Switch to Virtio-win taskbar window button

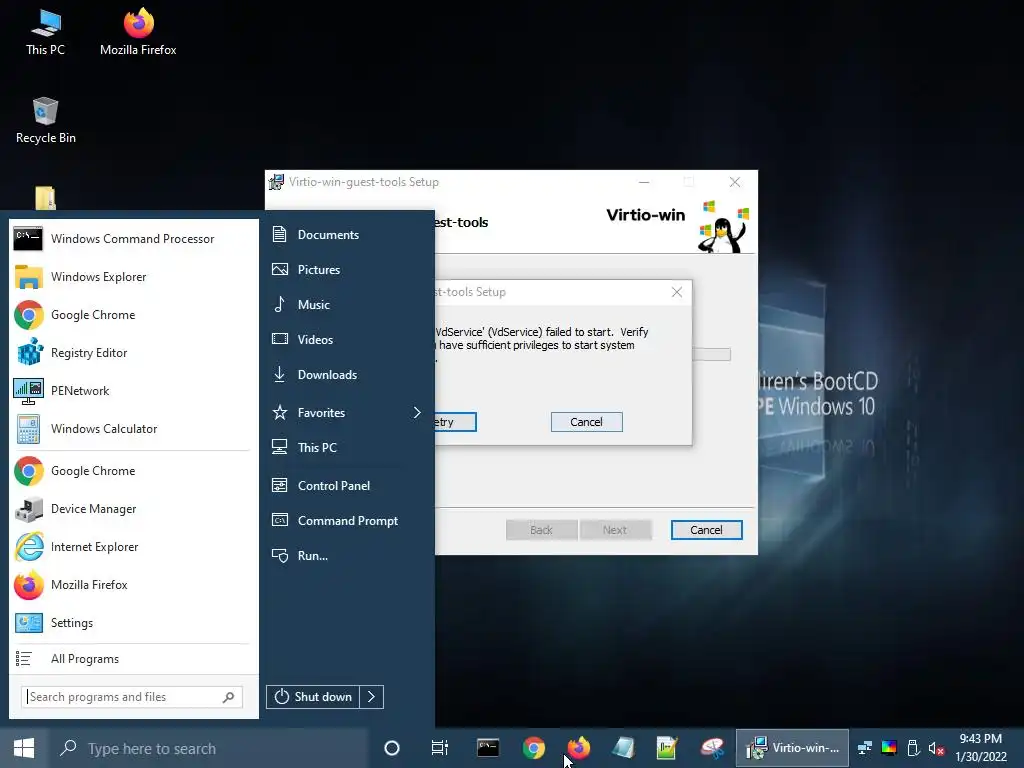pyautogui.click(x=793, y=748)
